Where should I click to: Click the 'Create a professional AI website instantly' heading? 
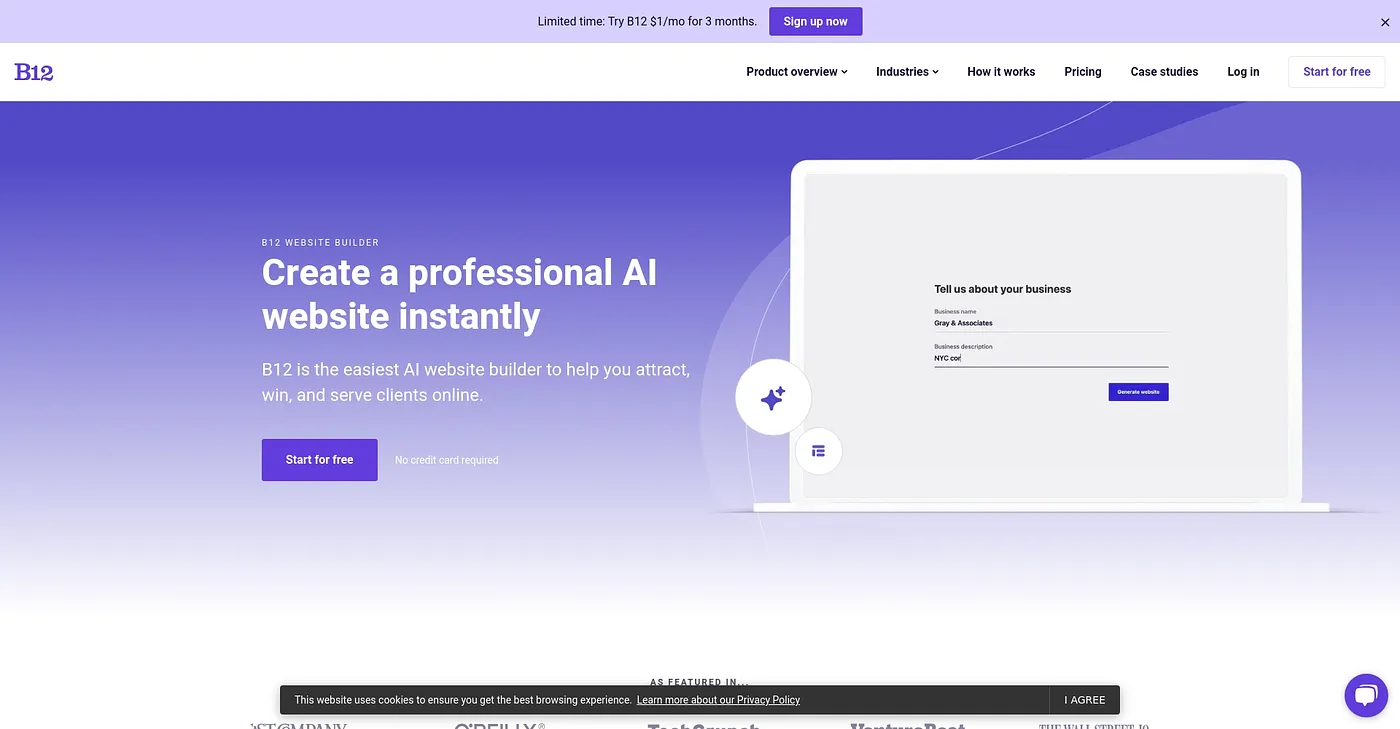coord(460,294)
